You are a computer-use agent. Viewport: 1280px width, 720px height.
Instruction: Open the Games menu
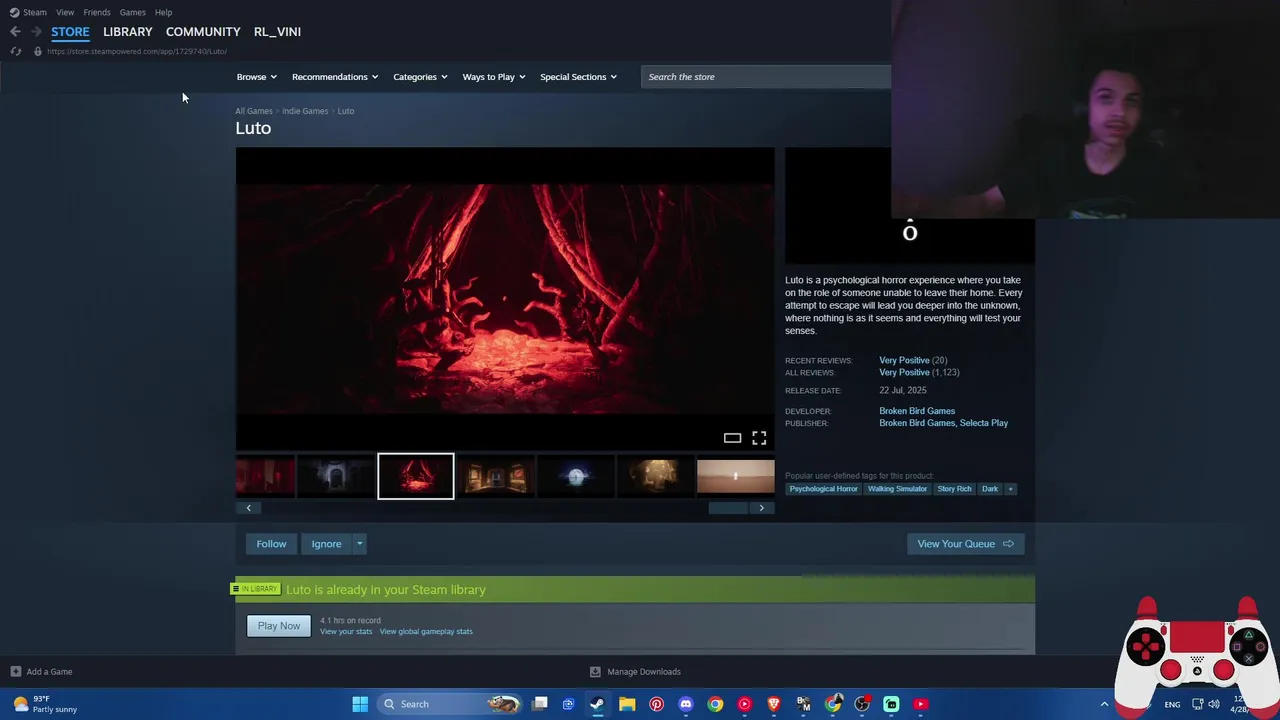[x=132, y=12]
